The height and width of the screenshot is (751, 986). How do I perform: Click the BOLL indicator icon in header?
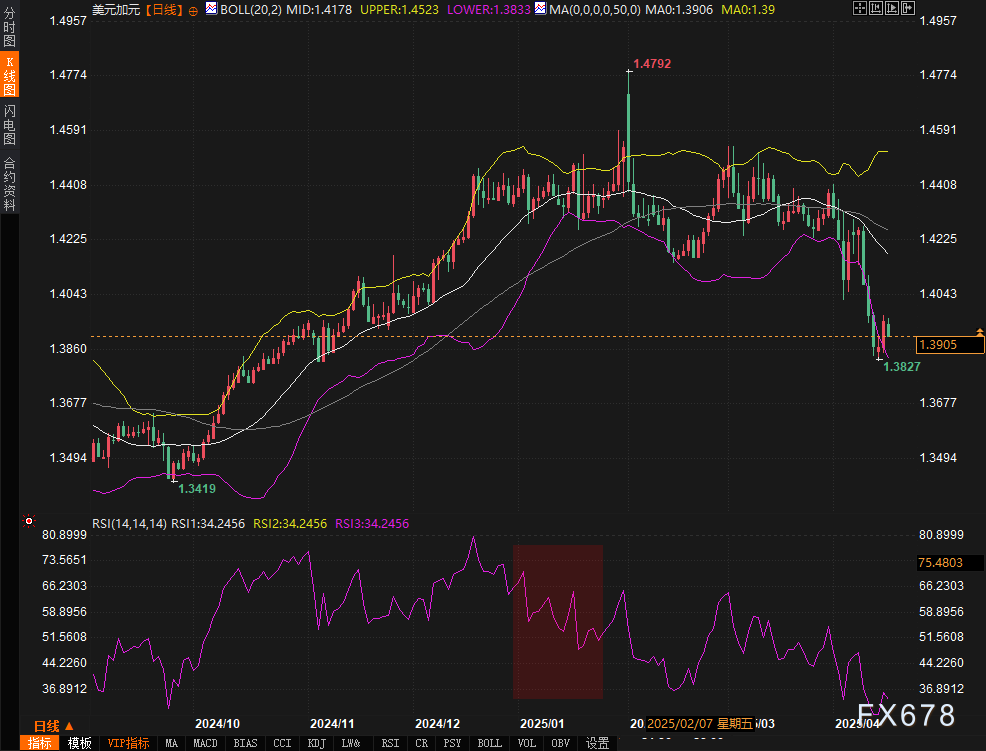[x=210, y=9]
